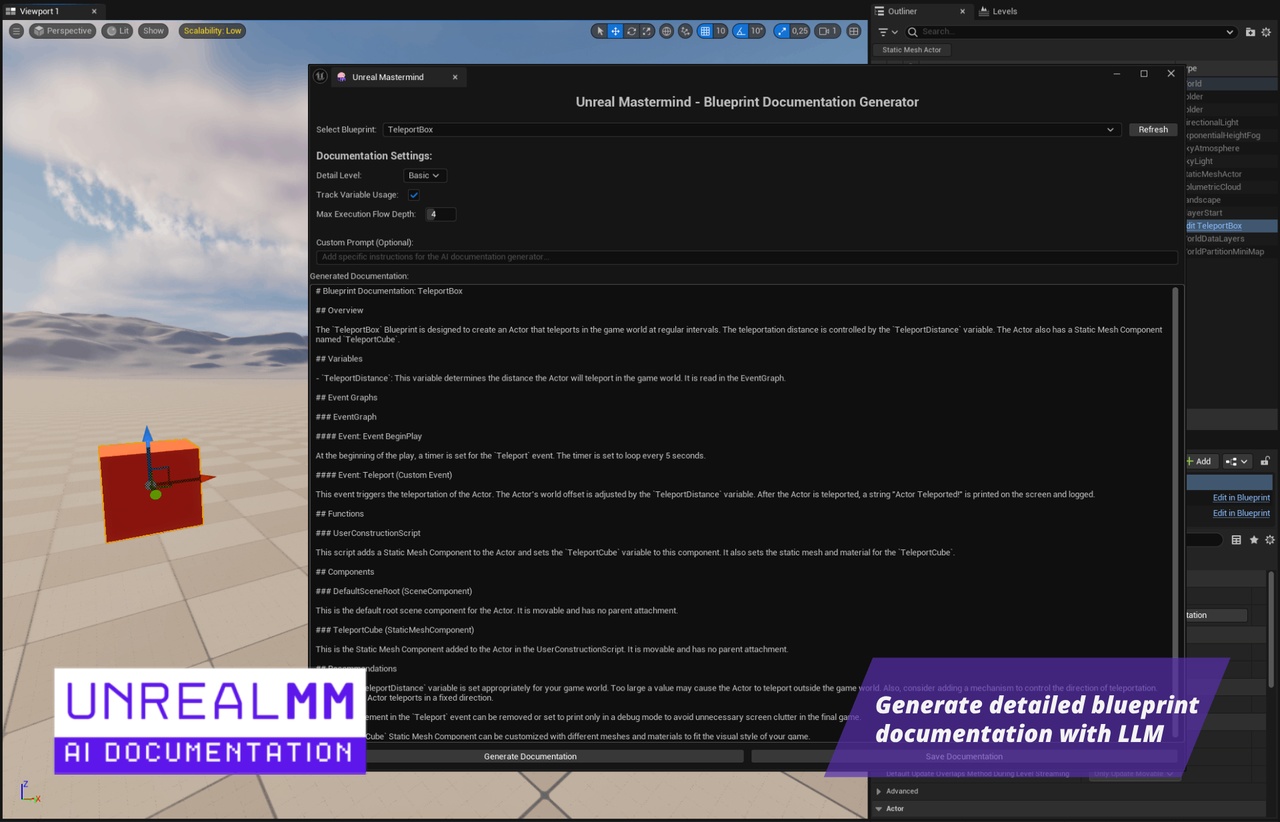Toggle scale snapping

click(x=781, y=31)
